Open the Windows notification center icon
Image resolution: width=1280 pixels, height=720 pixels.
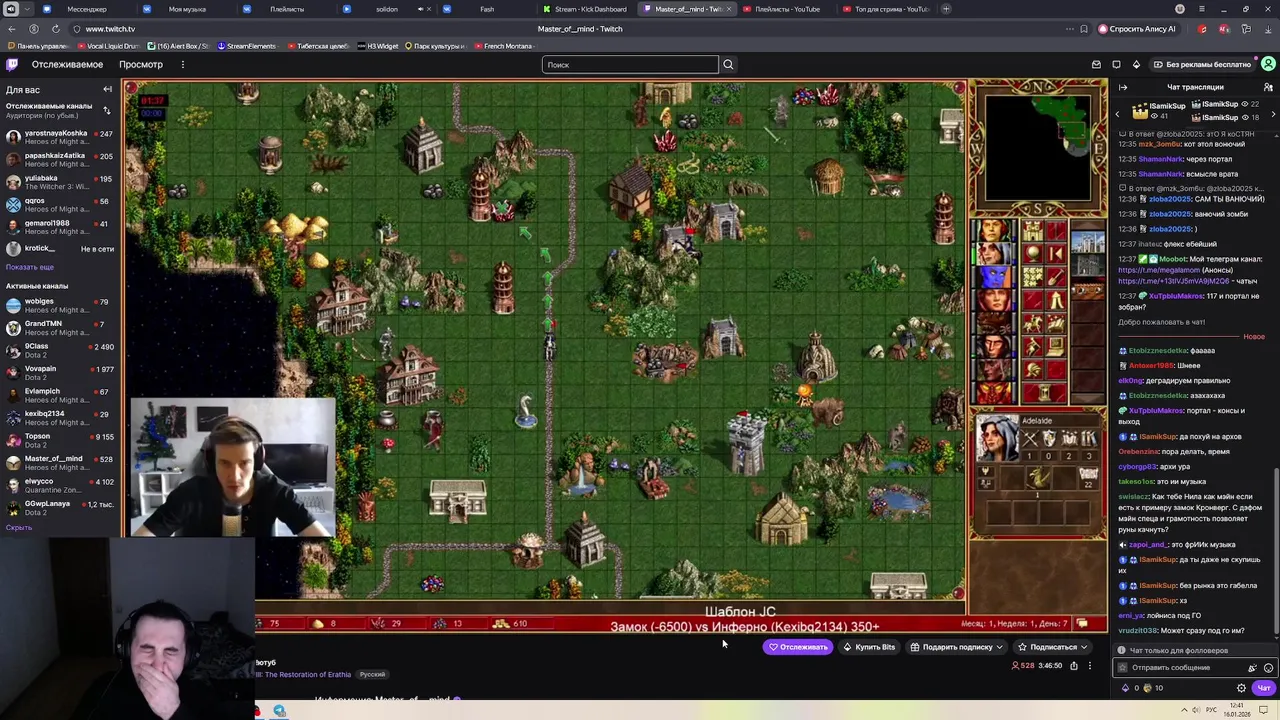pyautogui.click(x=1264, y=711)
